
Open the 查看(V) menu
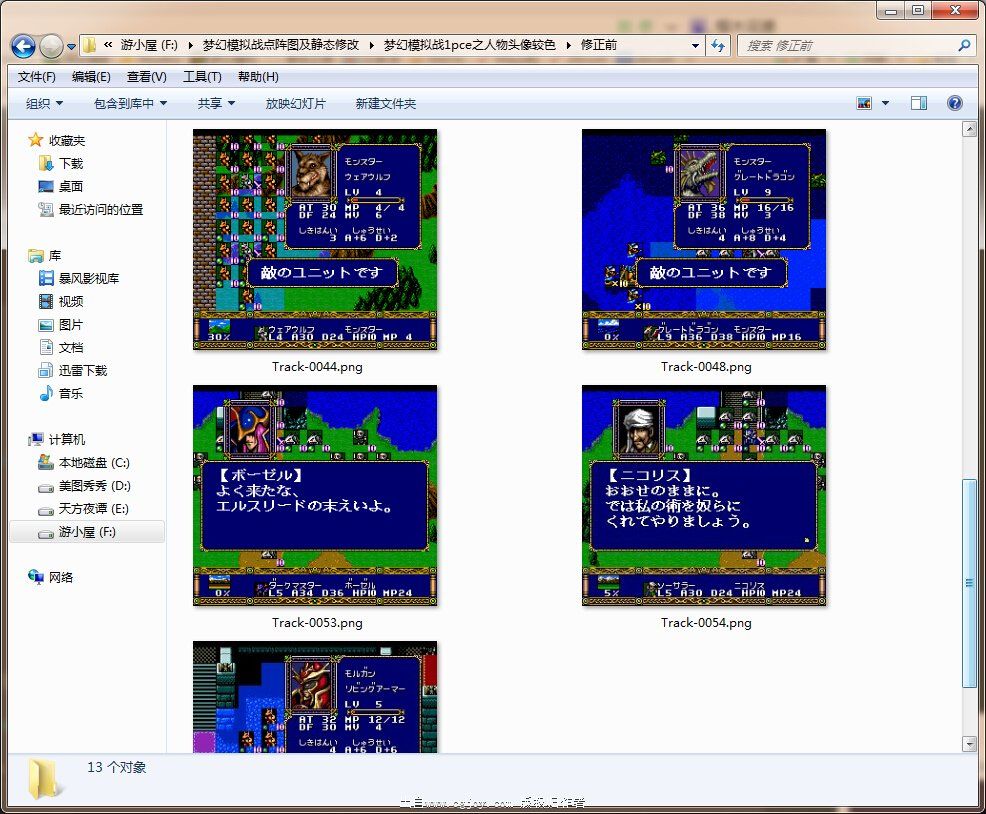[x=146, y=77]
